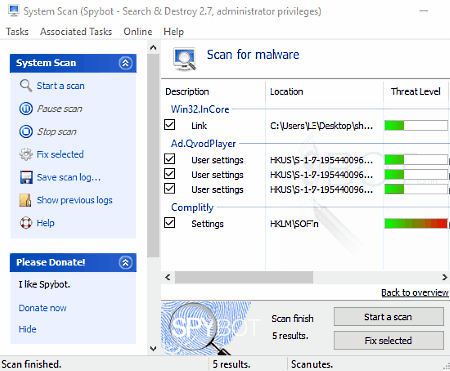This screenshot has height=371, width=450.
Task: Click the Link row threat level bar
Action: (416, 125)
